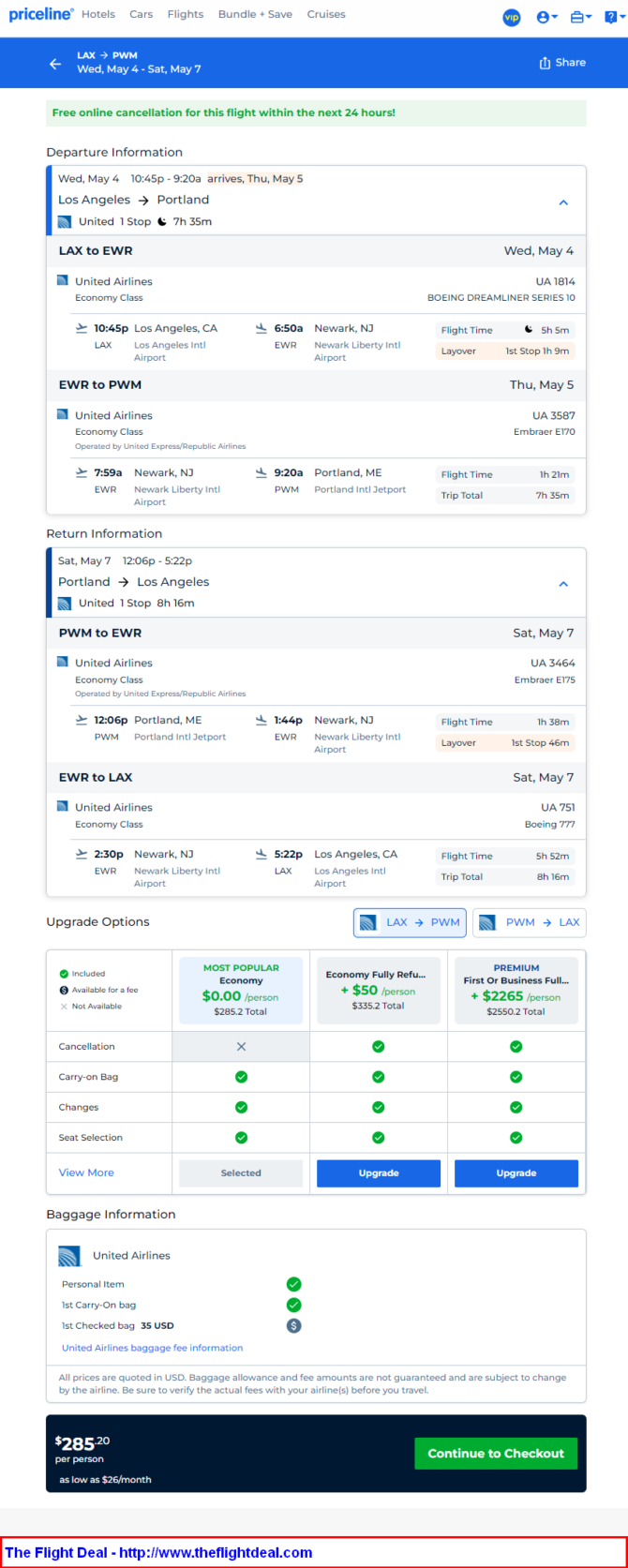Viewport: 628px width, 1568px height.
Task: Open the Flights menu item
Action: tap(186, 14)
